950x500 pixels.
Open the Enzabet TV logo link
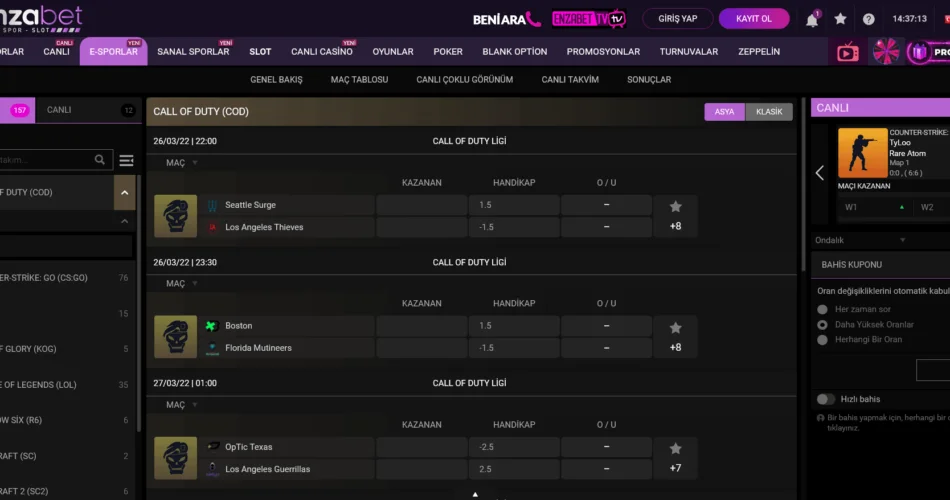tap(588, 19)
